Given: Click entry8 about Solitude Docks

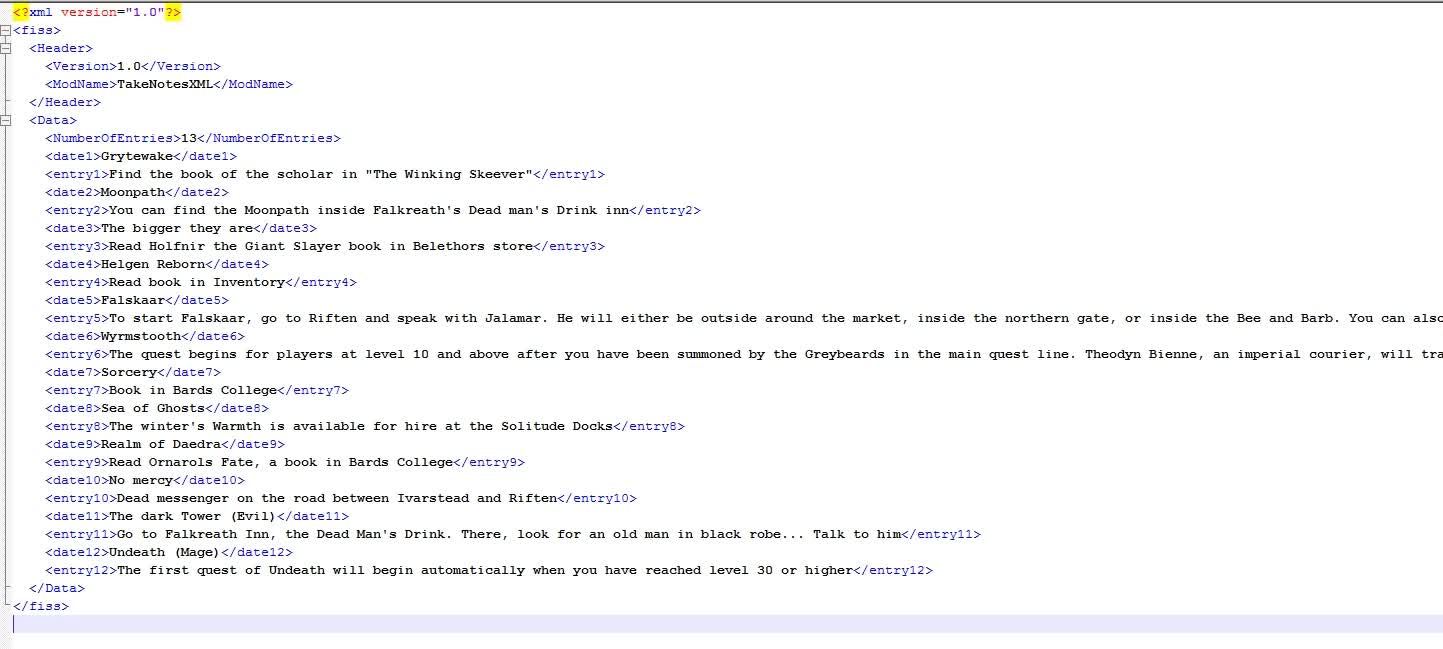Looking at the screenshot, I should tap(365, 426).
